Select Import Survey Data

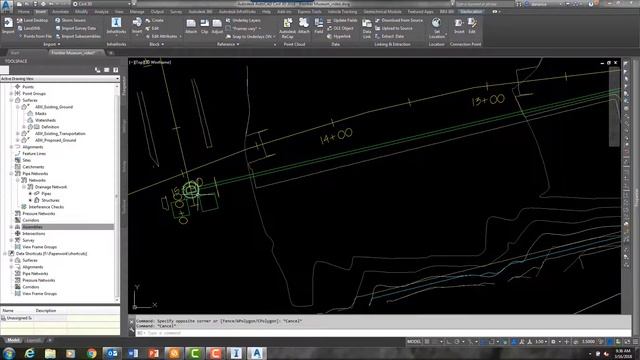pos(76,28)
